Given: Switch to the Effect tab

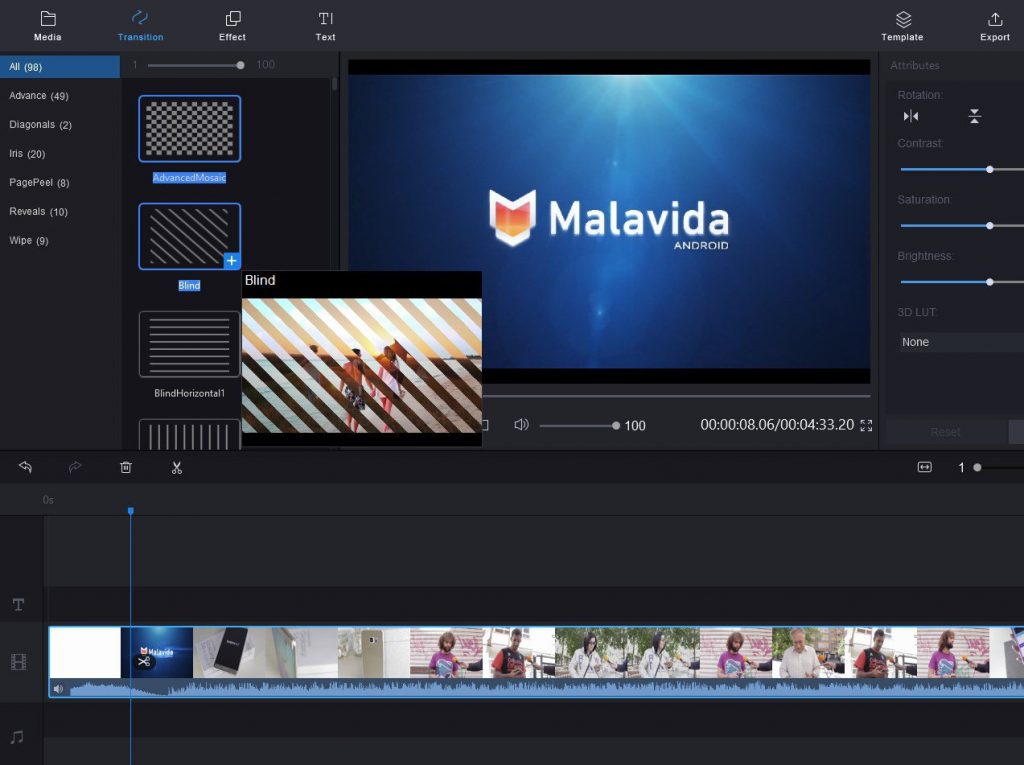Looking at the screenshot, I should [x=231, y=24].
